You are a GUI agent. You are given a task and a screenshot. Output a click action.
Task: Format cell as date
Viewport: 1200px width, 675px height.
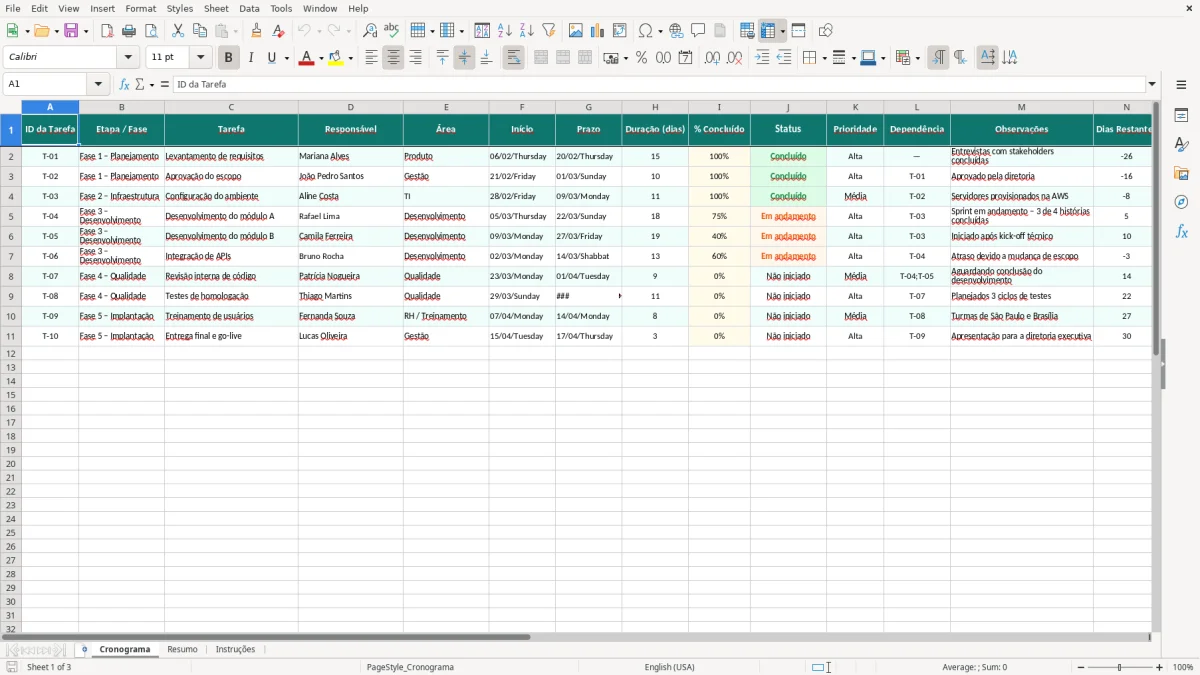point(686,58)
